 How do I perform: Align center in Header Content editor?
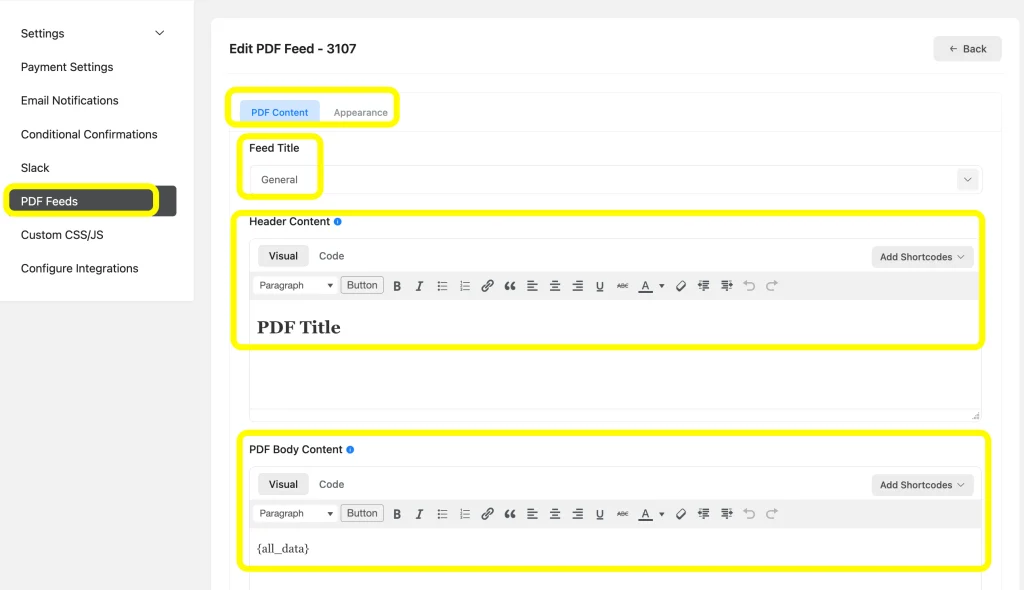click(554, 286)
